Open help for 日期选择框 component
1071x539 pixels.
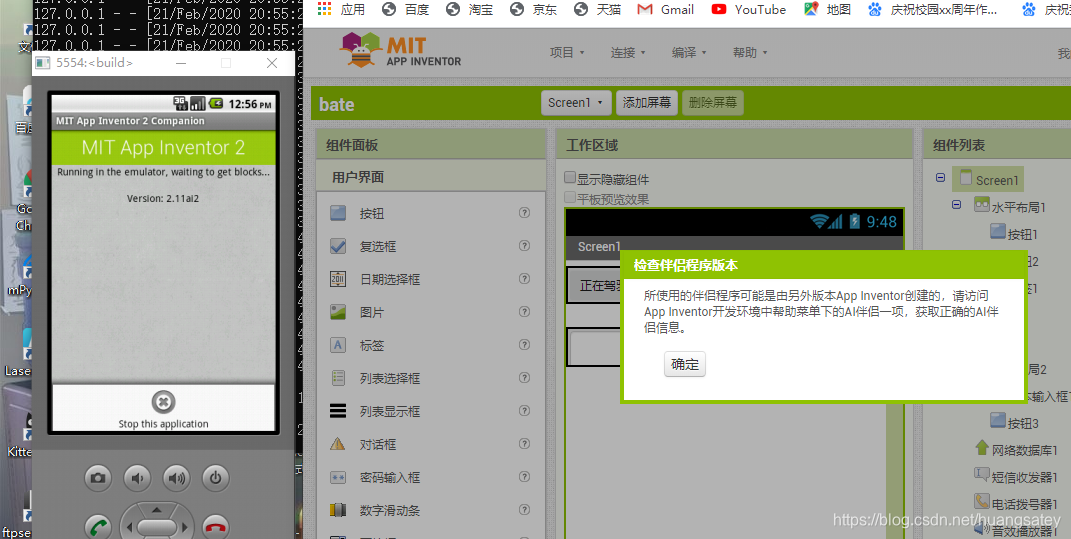tap(525, 279)
